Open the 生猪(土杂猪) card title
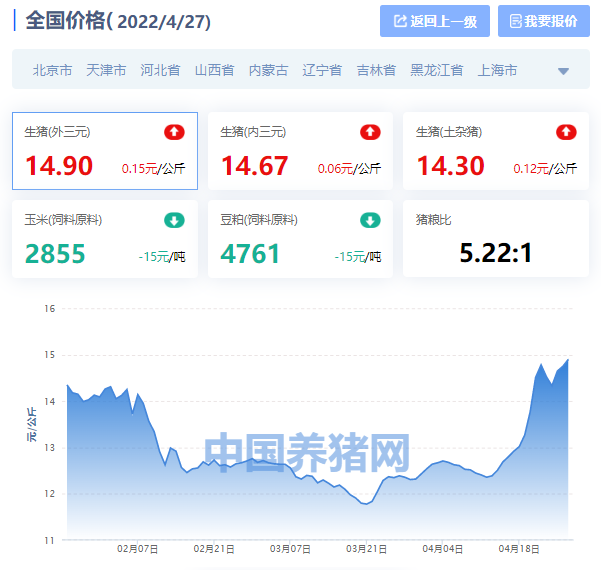The height and width of the screenshot is (570, 601). [x=449, y=132]
